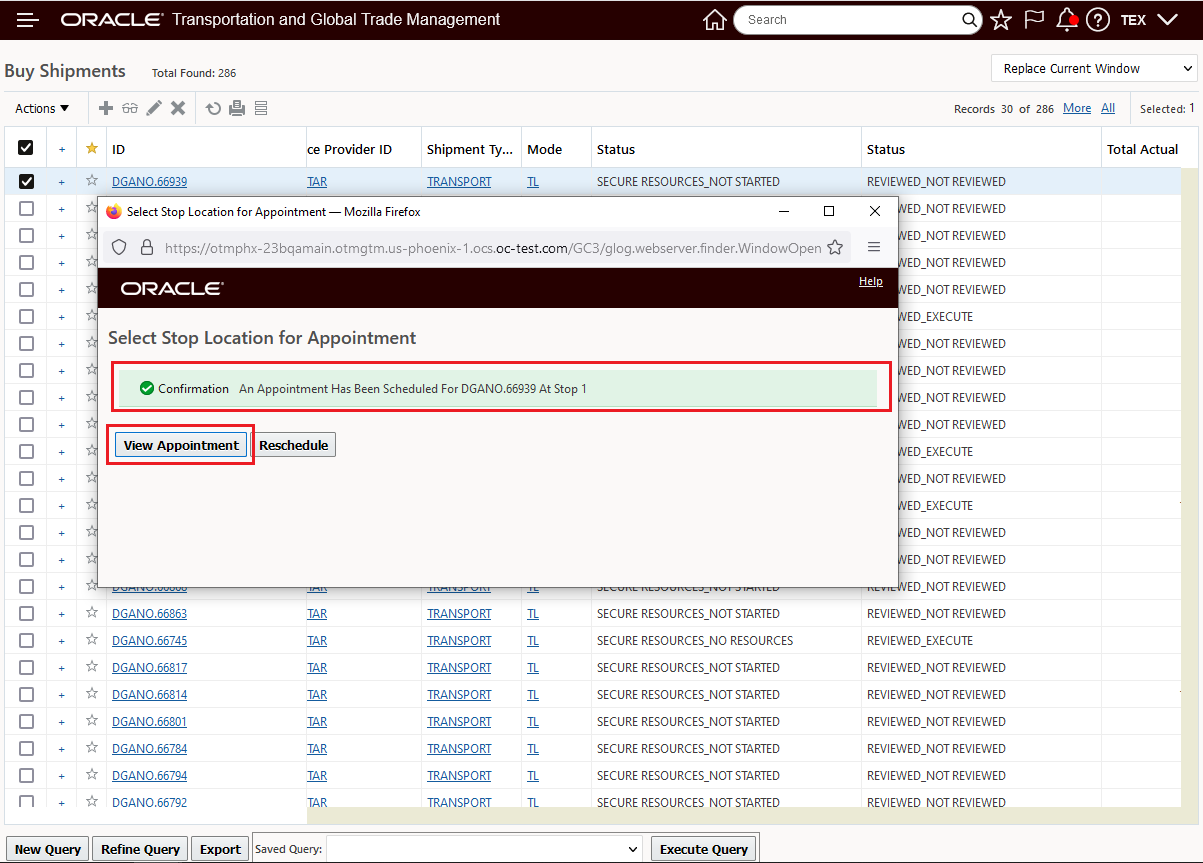Click the Print toolbar icon

click(237, 108)
